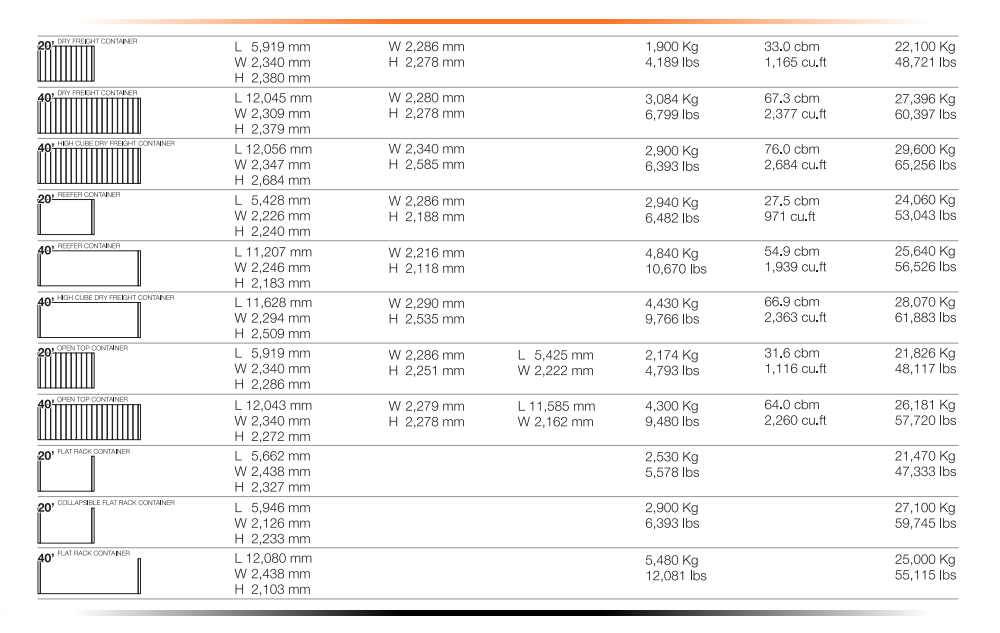Click the "COLLAPSIBLE FLAT RACK CONTAINER" label
This screenshot has height=633, width=1000.
(x=116, y=503)
